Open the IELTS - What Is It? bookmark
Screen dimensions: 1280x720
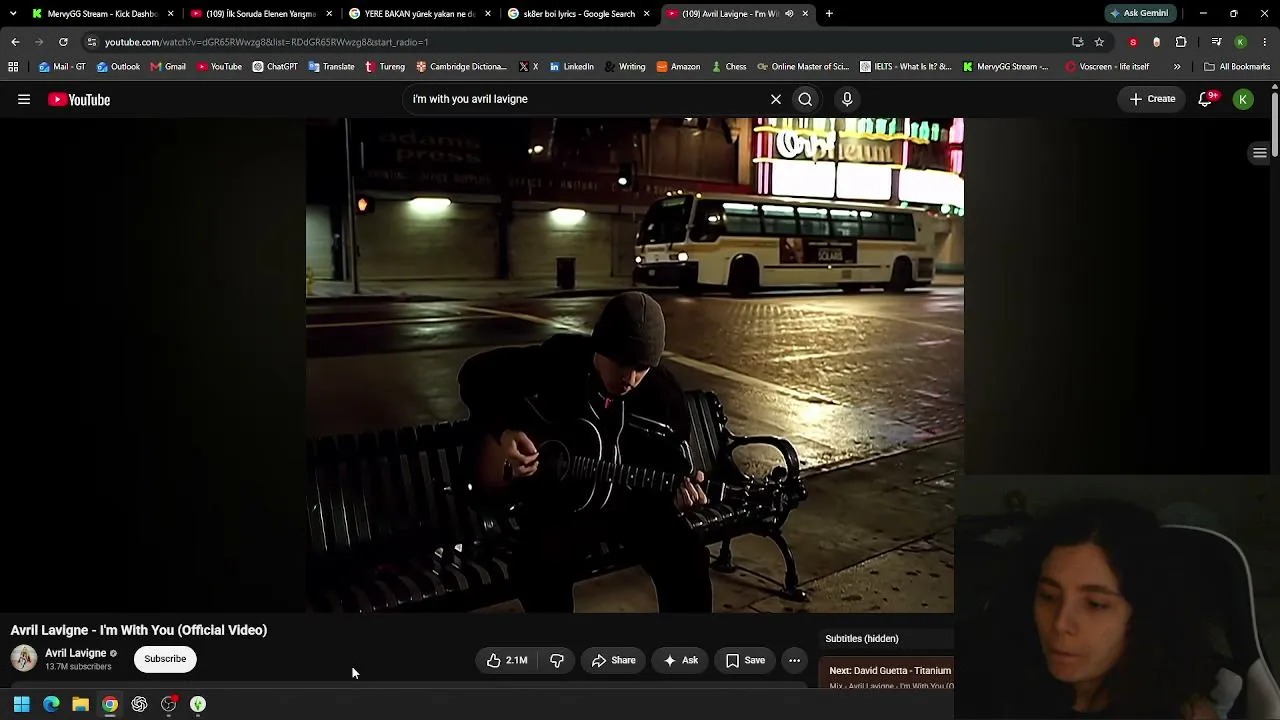point(906,67)
